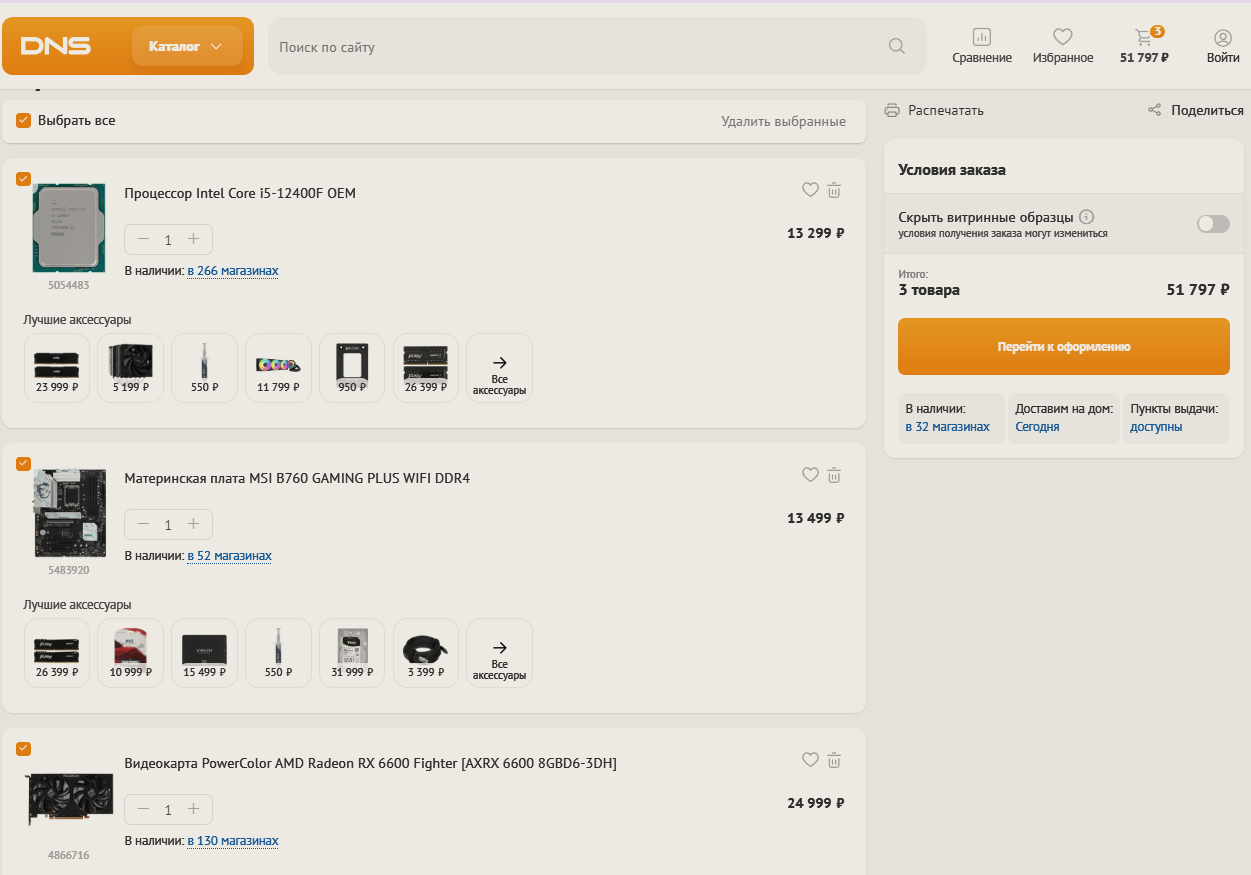The image size is (1251, 875).
Task: Delete Intel Core i5-12400F with trash icon
Action: point(835,190)
